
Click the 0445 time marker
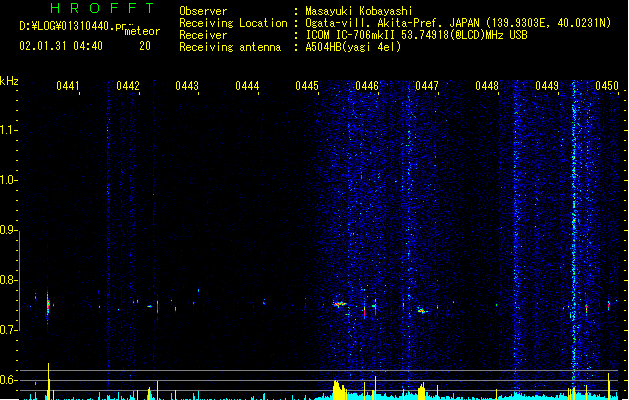(x=307, y=86)
